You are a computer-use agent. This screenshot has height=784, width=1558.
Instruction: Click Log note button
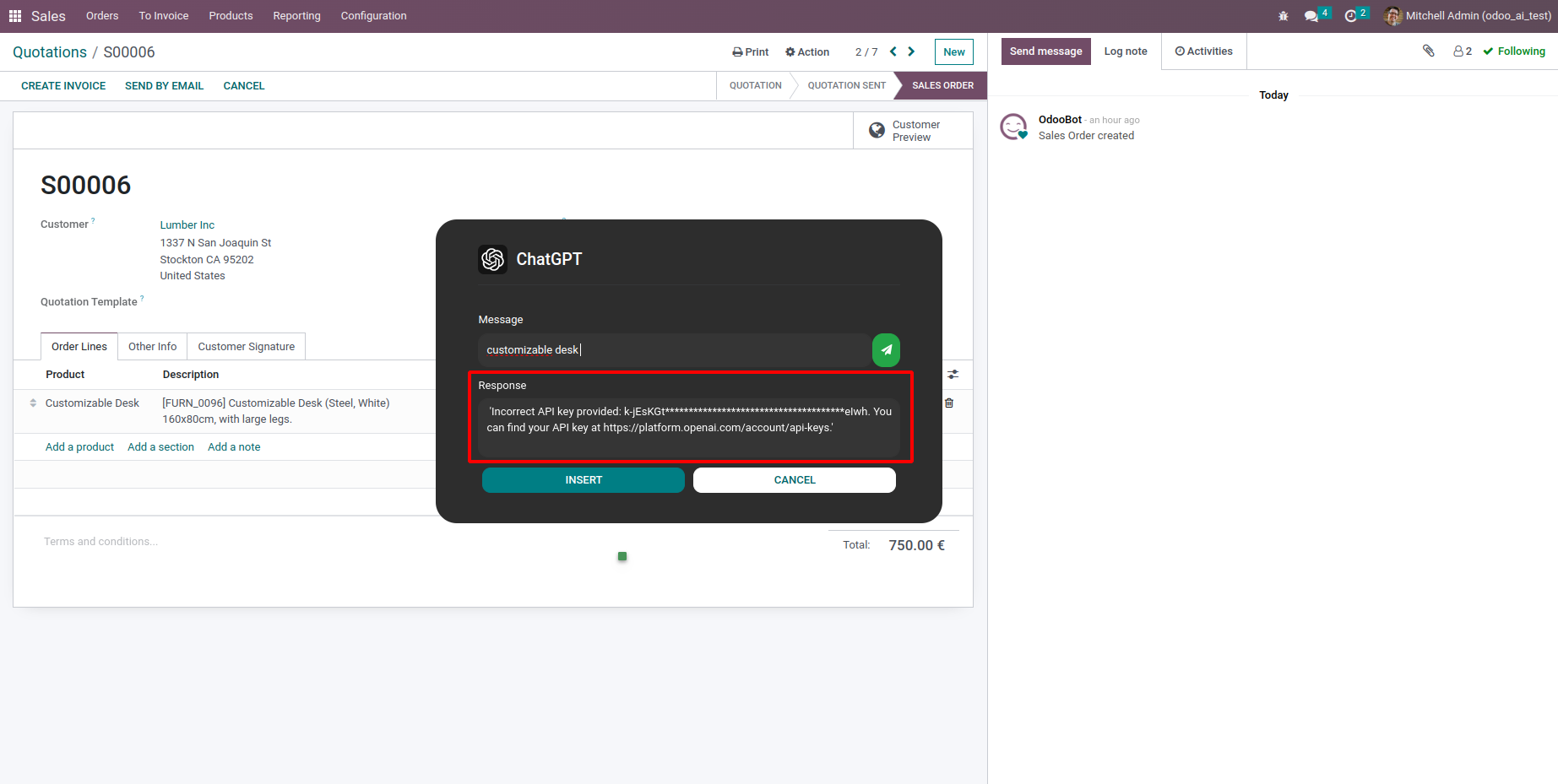(1126, 51)
